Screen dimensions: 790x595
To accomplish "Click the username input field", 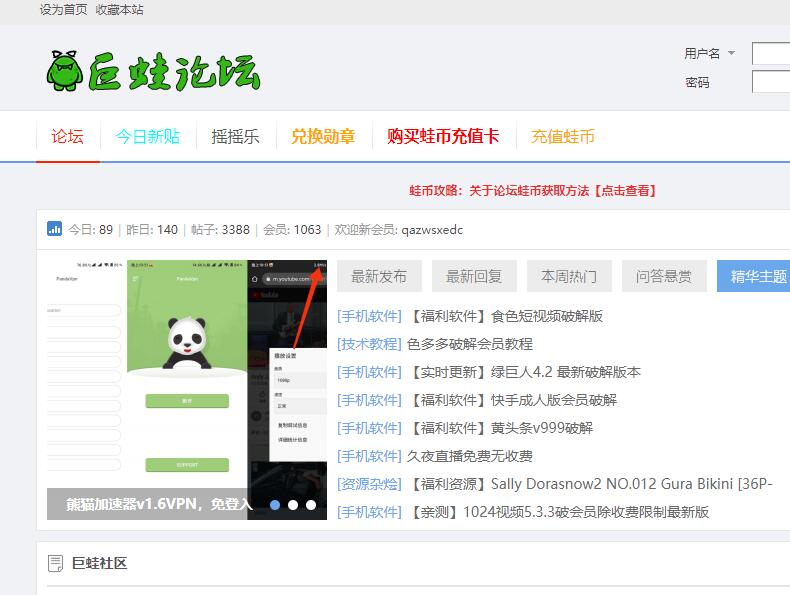I will pos(771,54).
